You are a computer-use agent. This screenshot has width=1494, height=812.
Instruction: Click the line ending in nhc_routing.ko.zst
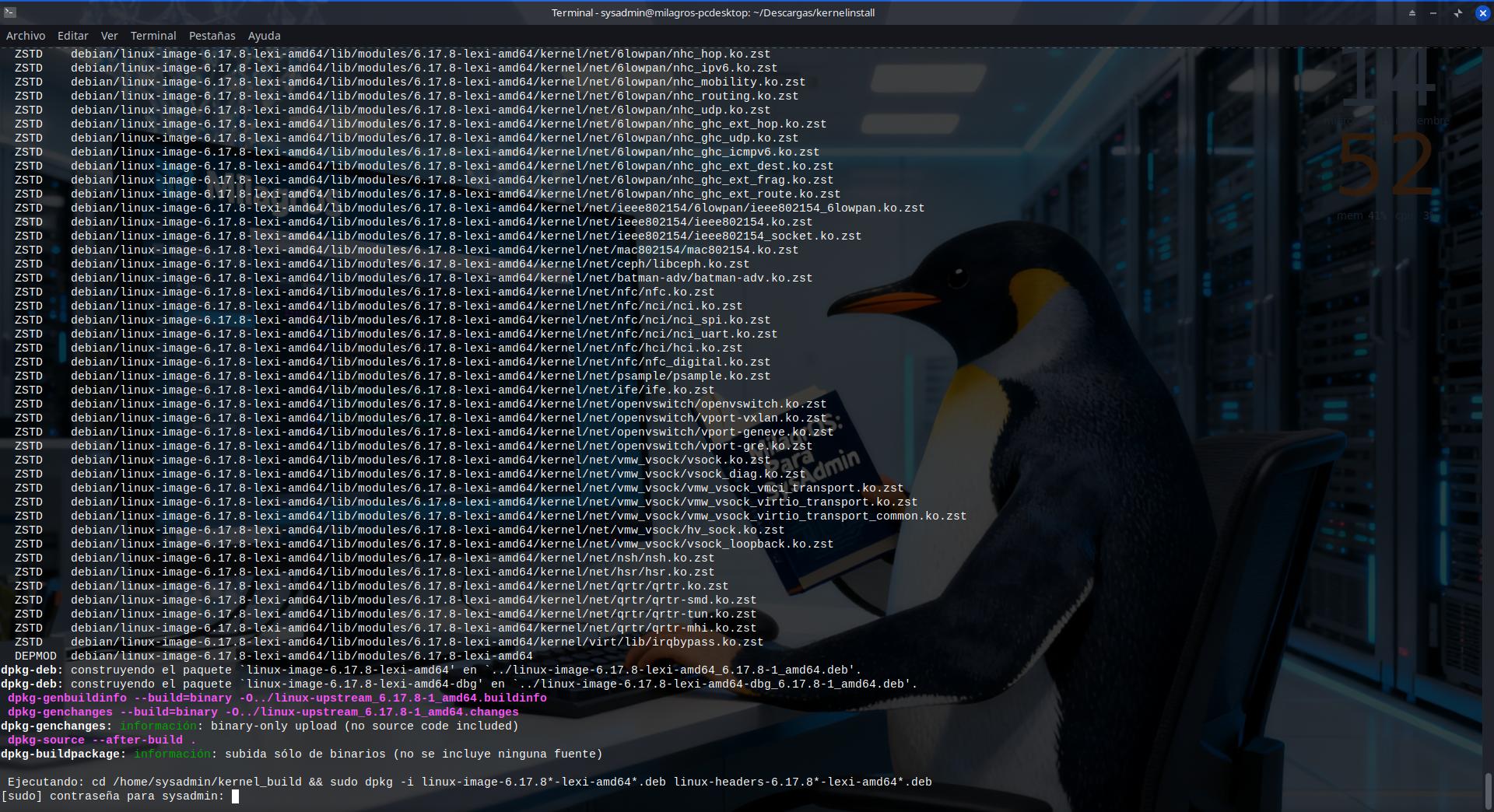click(406, 96)
